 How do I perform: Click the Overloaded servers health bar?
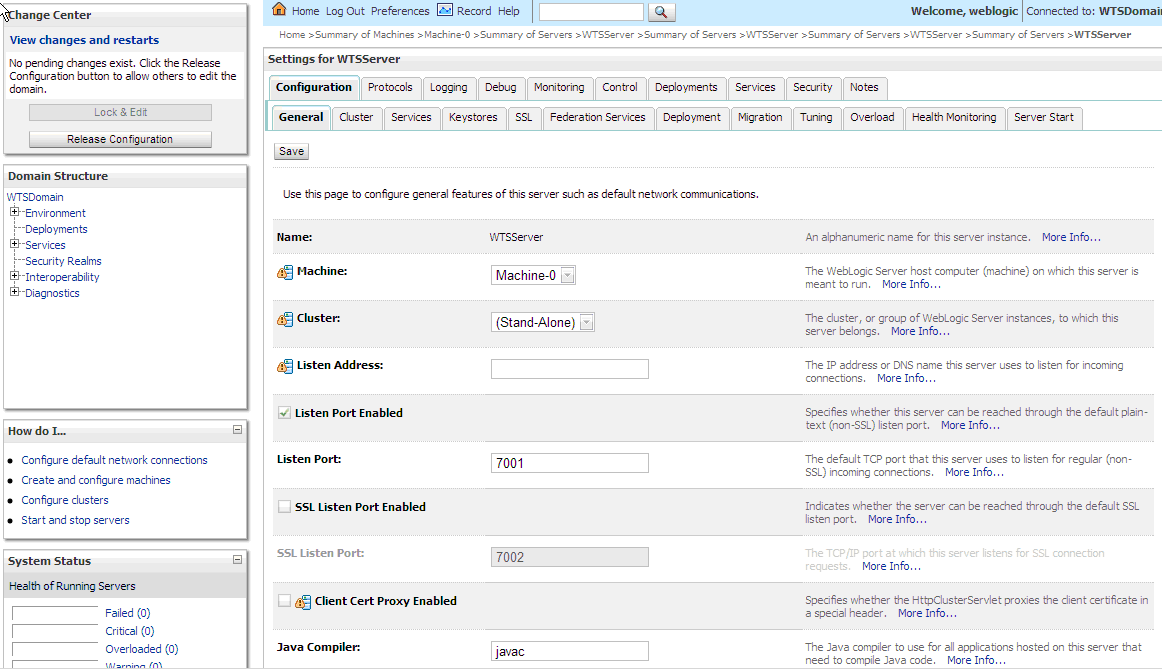[x=55, y=650]
